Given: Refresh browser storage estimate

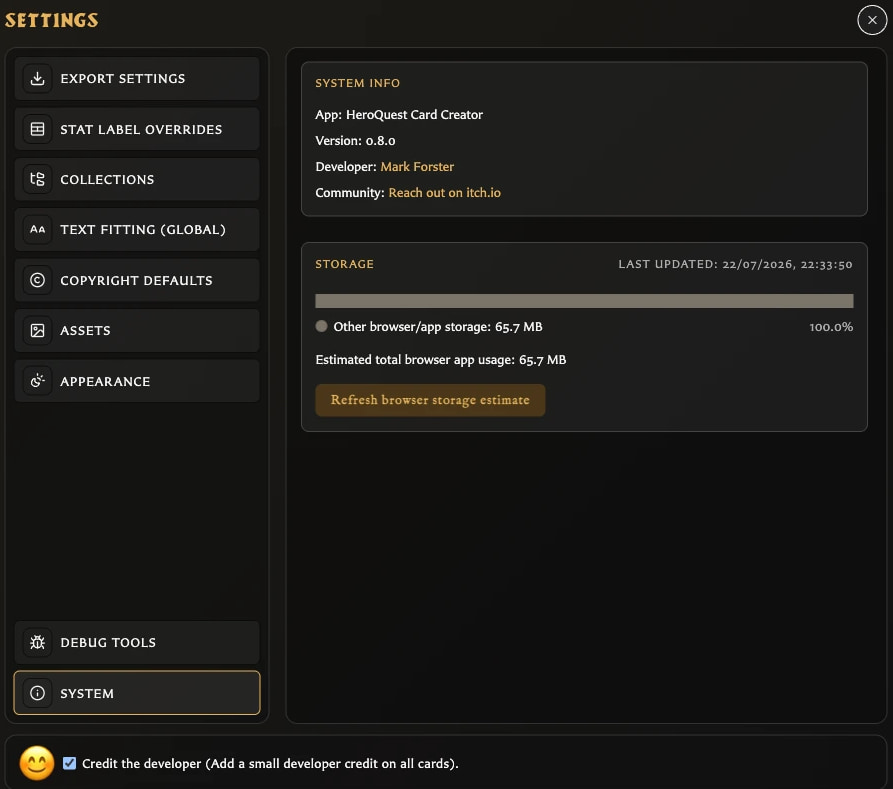Looking at the screenshot, I should pyautogui.click(x=430, y=400).
